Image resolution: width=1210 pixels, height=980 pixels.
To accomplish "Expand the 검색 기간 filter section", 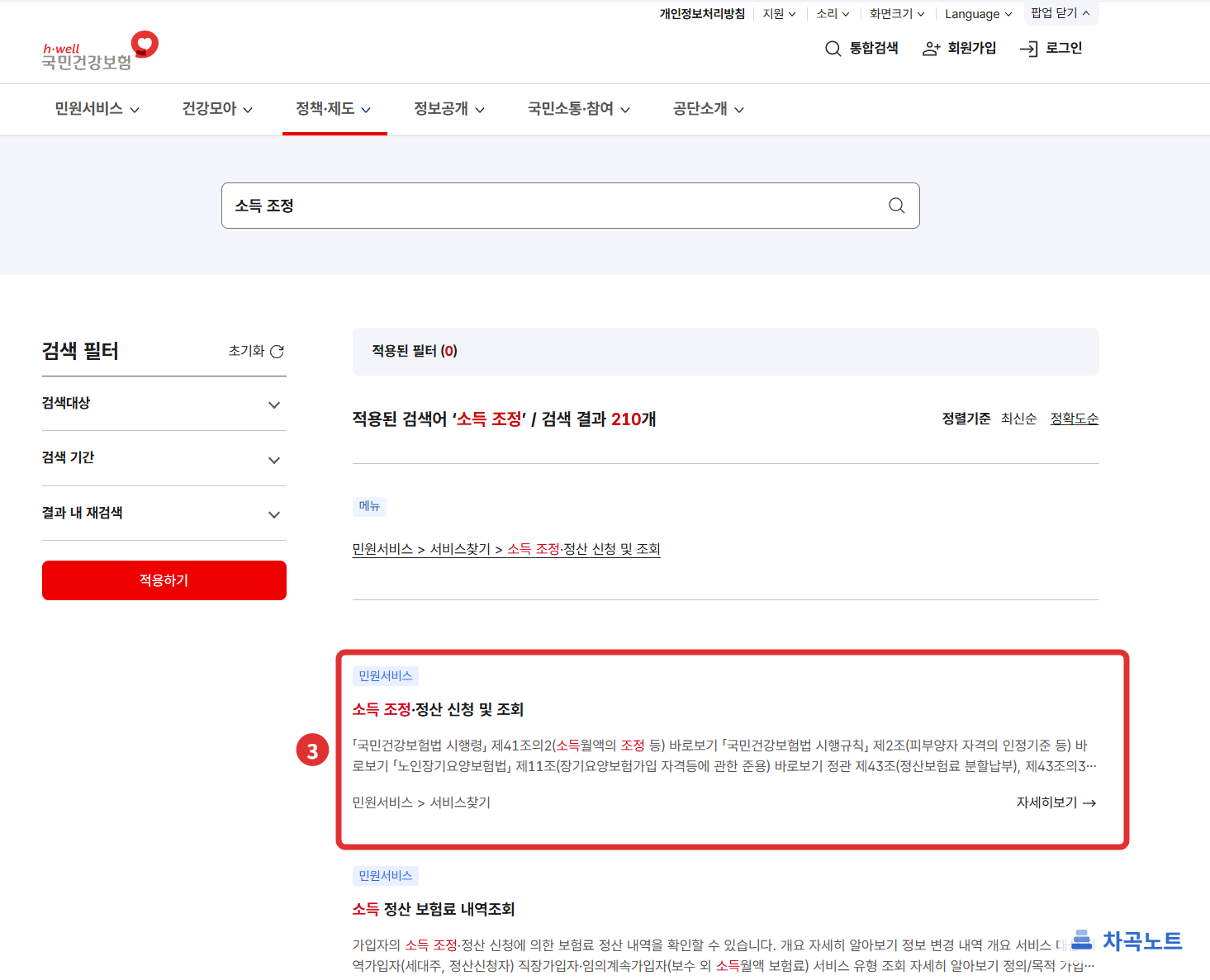I will [164, 458].
